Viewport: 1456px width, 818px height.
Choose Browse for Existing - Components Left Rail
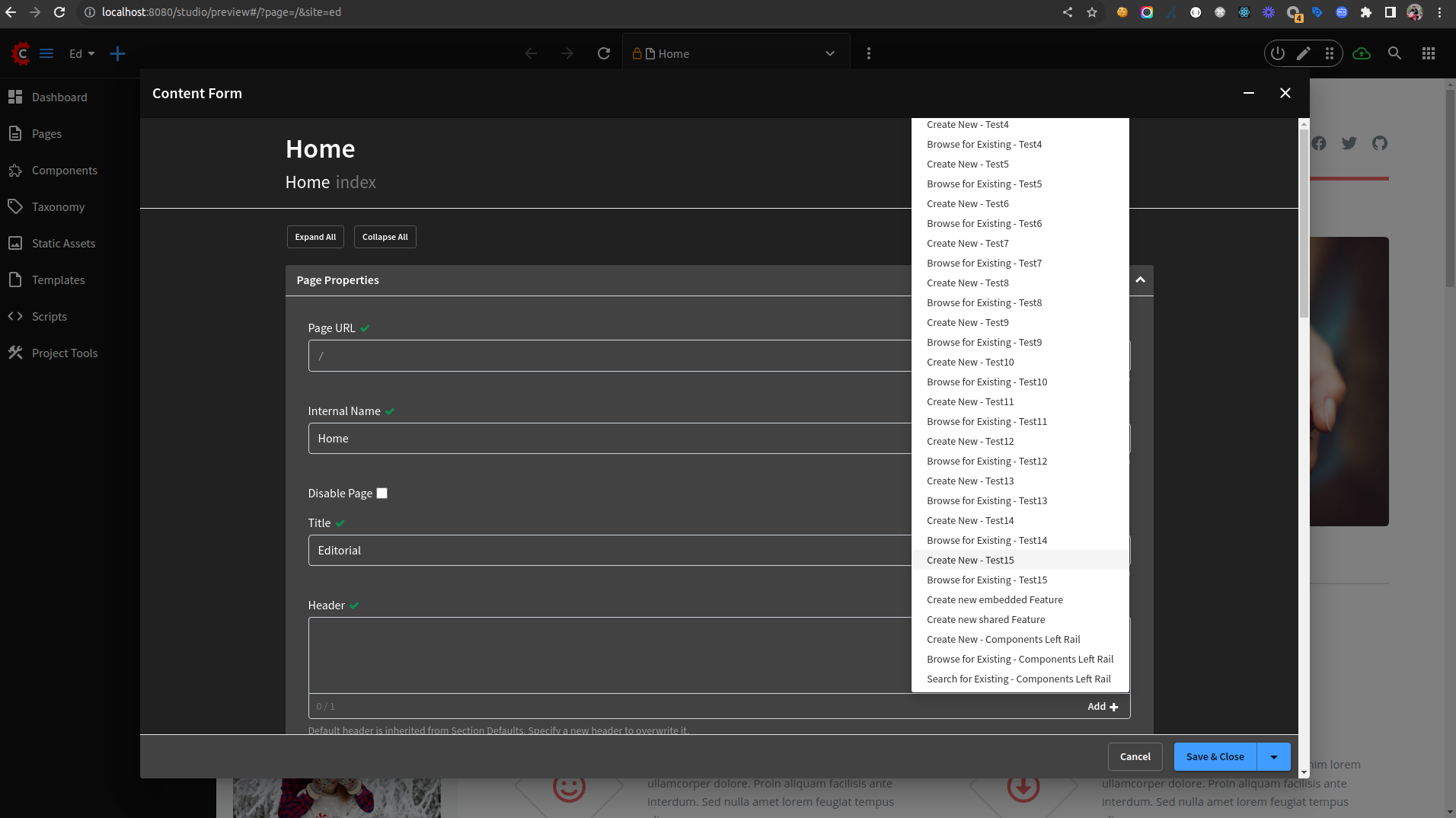click(1019, 659)
